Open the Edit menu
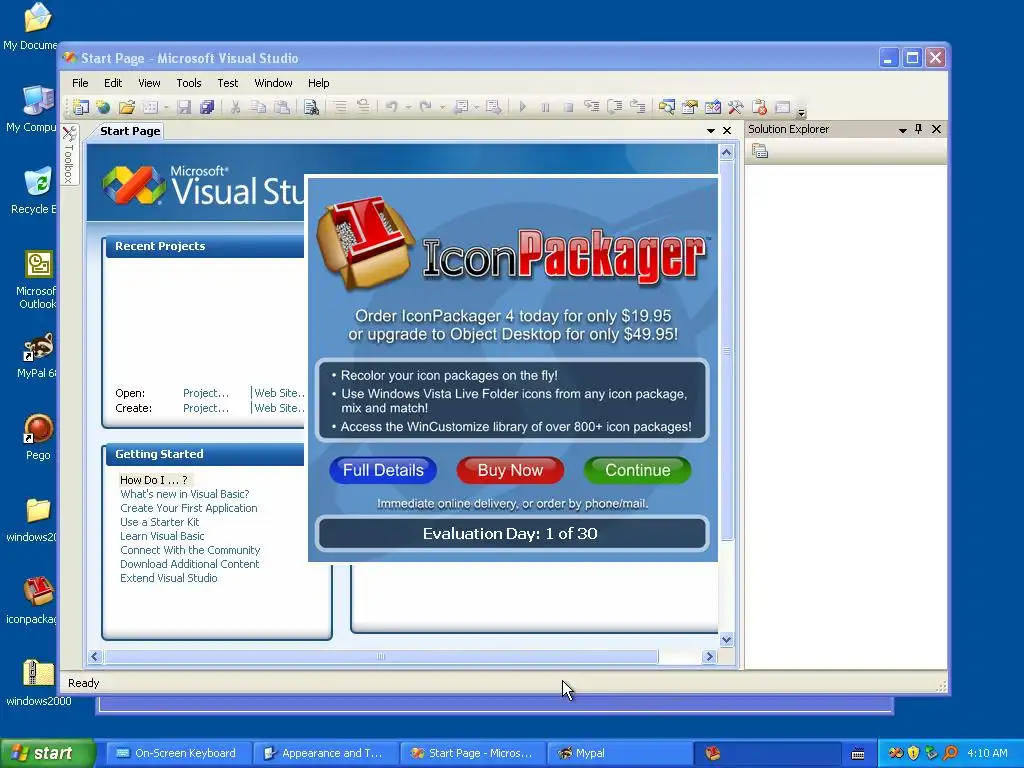 point(113,83)
